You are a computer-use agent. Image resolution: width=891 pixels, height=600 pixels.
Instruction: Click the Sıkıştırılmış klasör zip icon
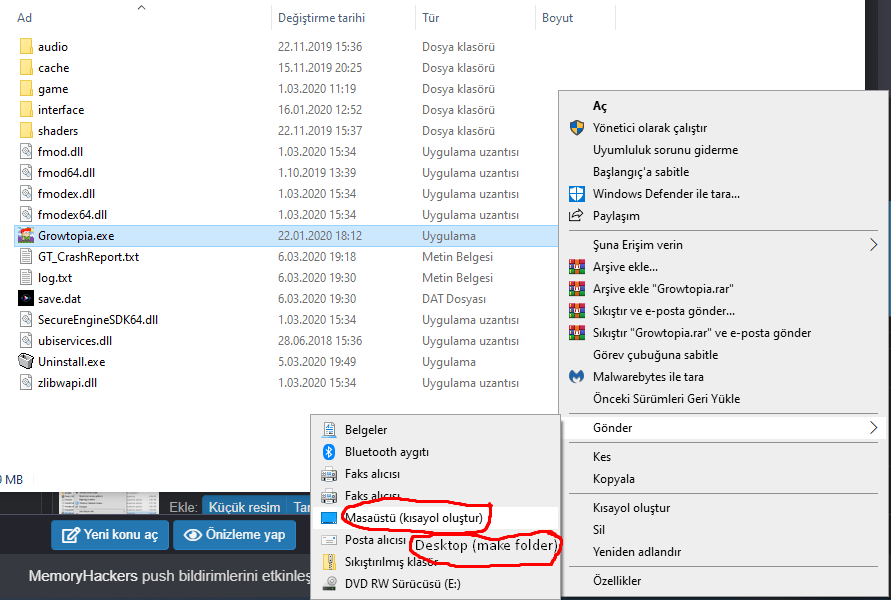pyautogui.click(x=329, y=562)
